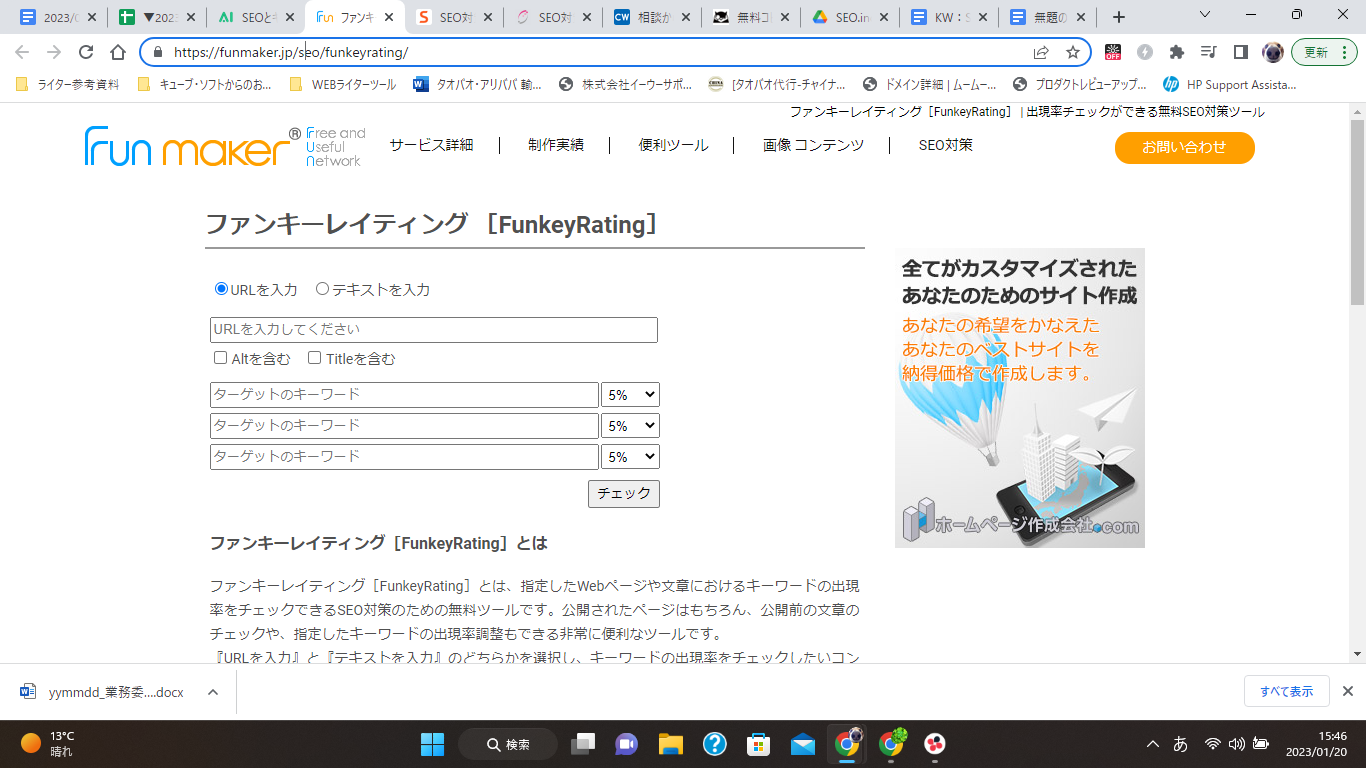
Task: Focus the URLを入力してください field
Action: (434, 330)
